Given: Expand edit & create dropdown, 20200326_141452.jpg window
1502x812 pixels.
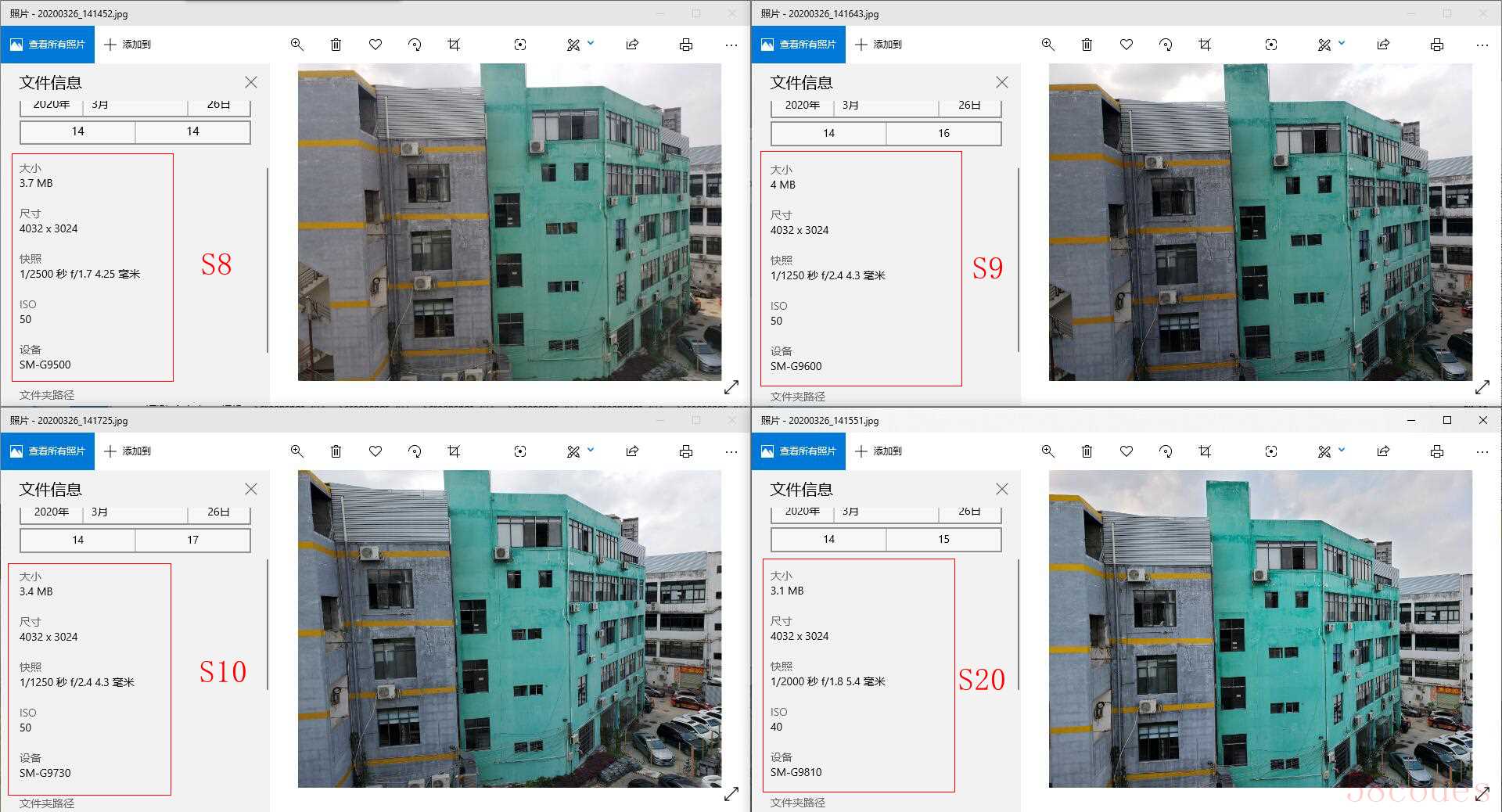Looking at the screenshot, I should tap(591, 43).
